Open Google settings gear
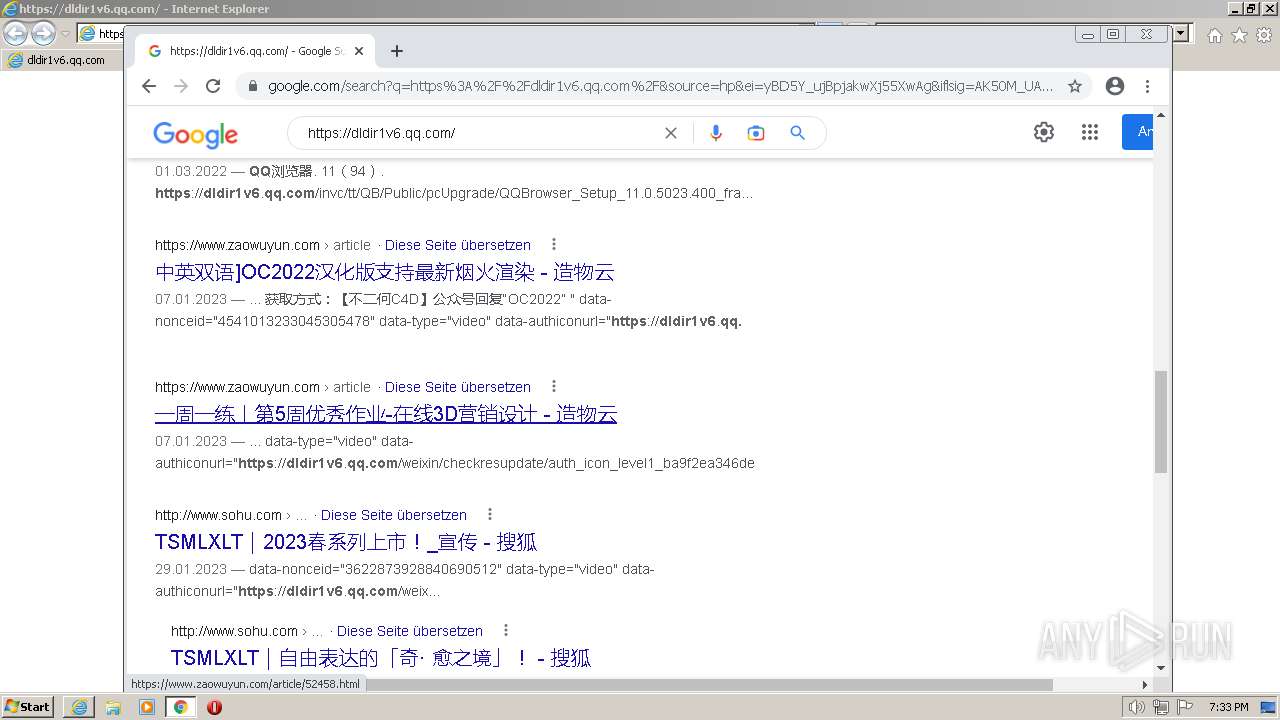 tap(1044, 132)
